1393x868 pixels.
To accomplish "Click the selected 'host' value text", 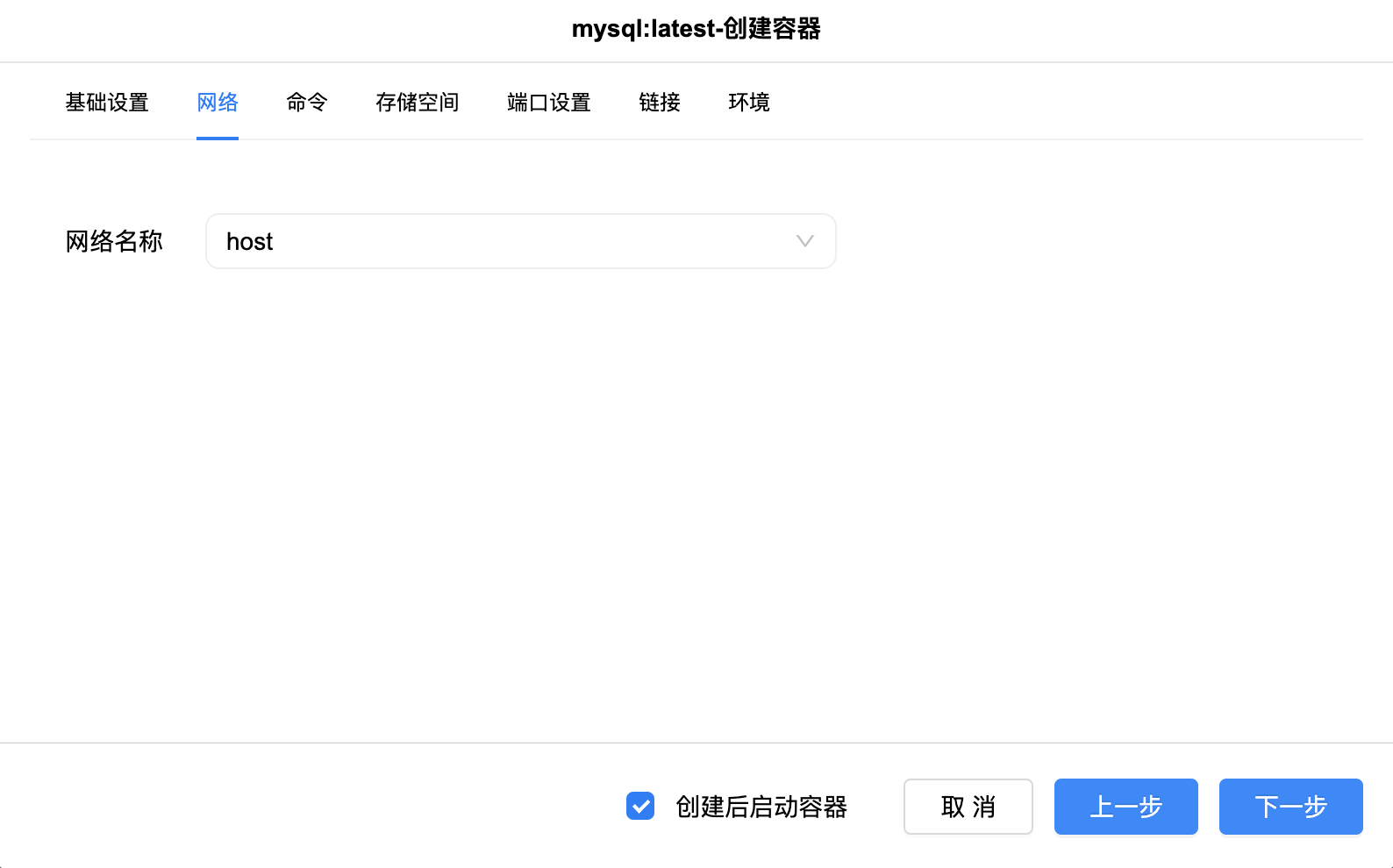I will point(250,242).
